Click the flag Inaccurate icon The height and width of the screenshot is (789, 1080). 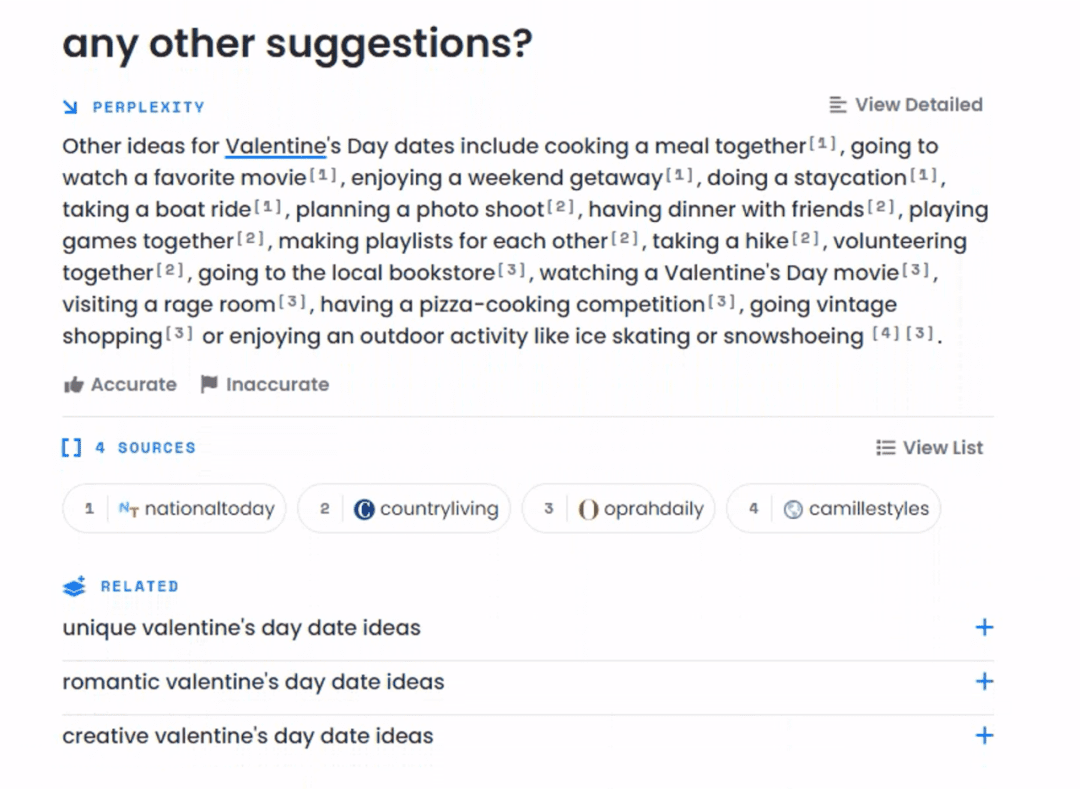coord(209,385)
